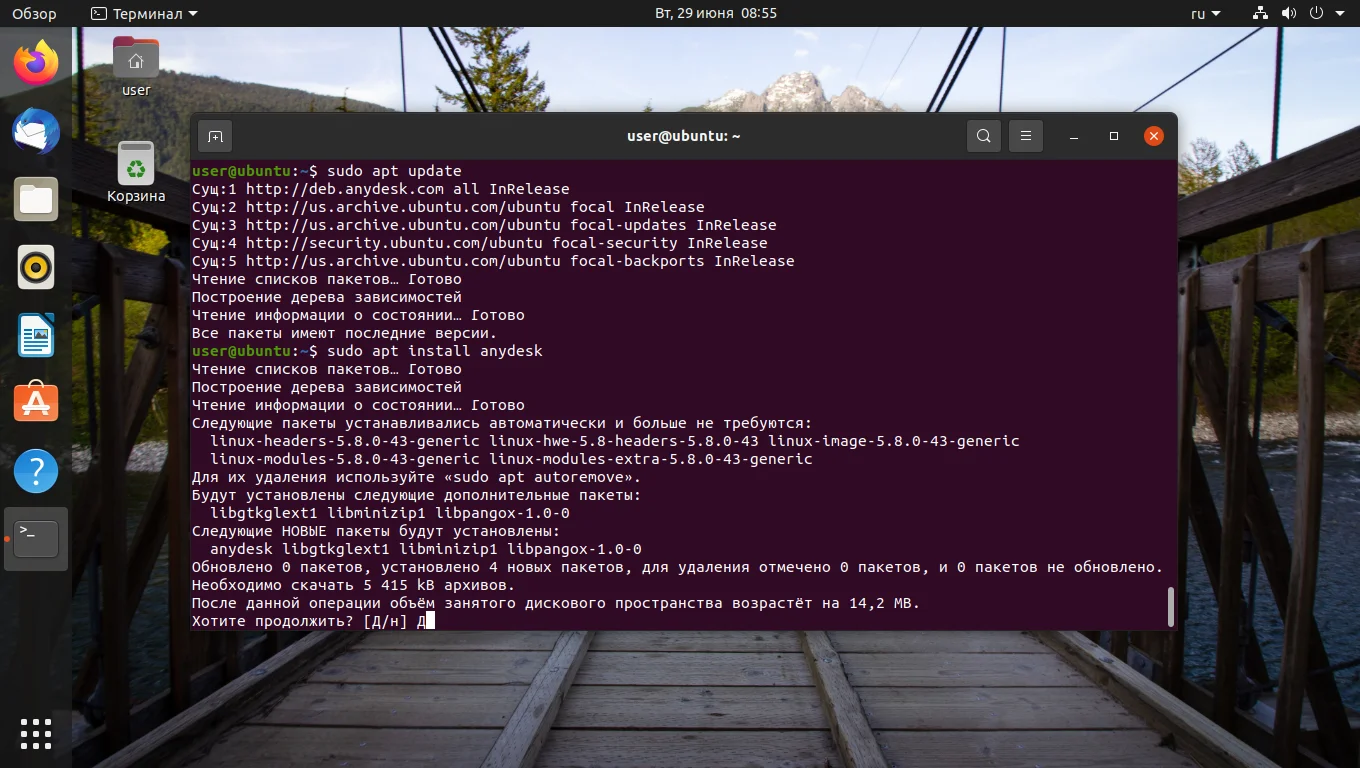Minimize the terminal window
Image resolution: width=1360 pixels, height=768 pixels.
[1073, 136]
